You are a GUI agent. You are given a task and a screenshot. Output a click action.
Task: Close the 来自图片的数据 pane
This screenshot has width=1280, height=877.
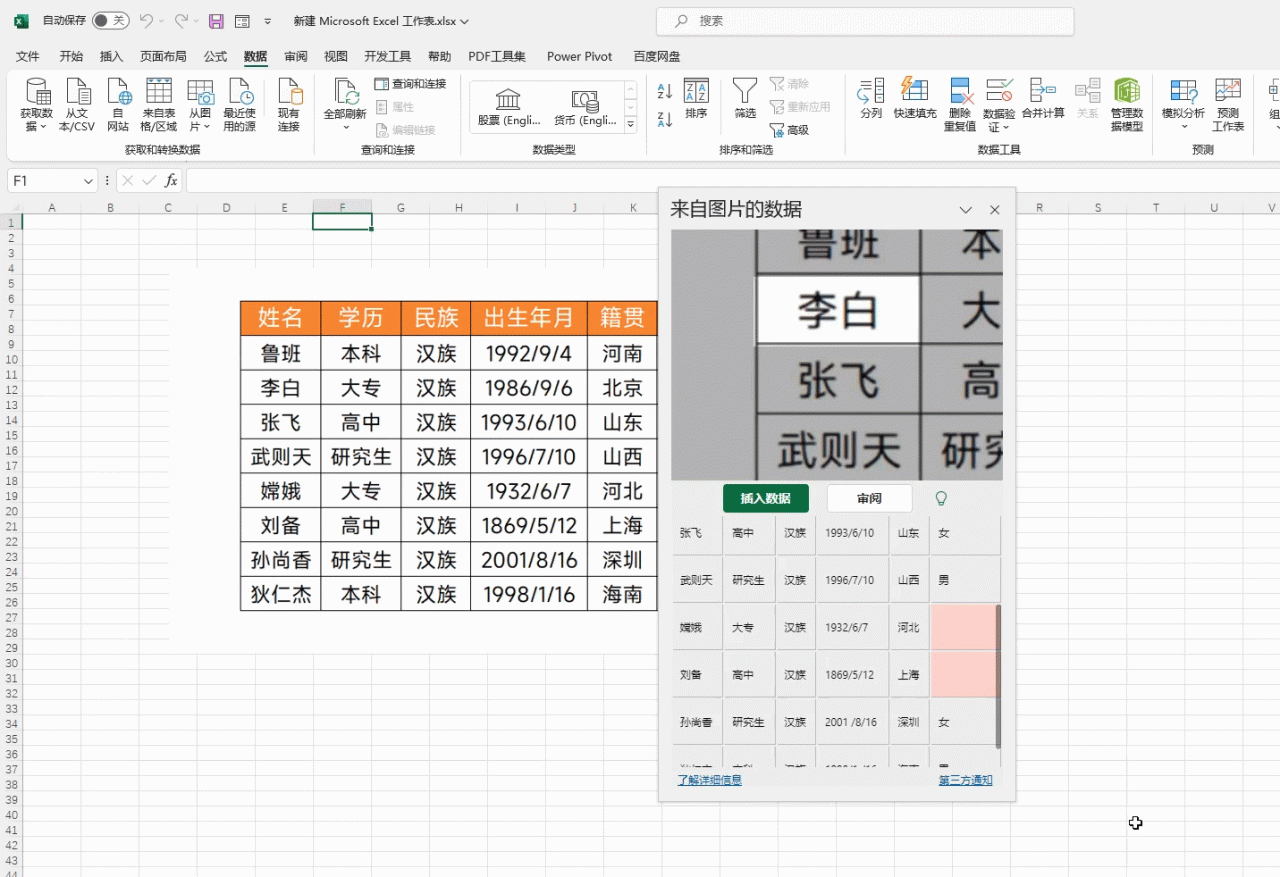tap(994, 210)
